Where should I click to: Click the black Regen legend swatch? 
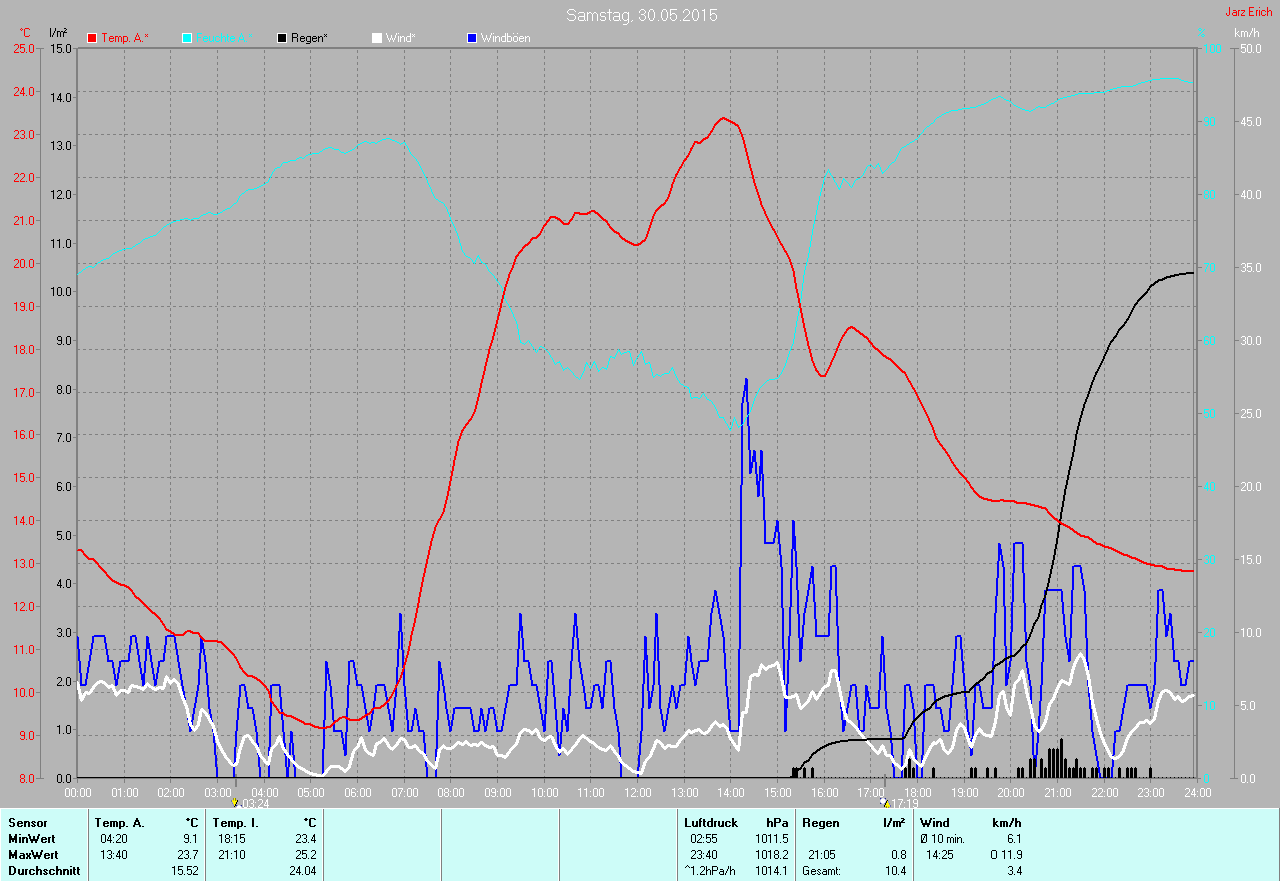(282, 38)
